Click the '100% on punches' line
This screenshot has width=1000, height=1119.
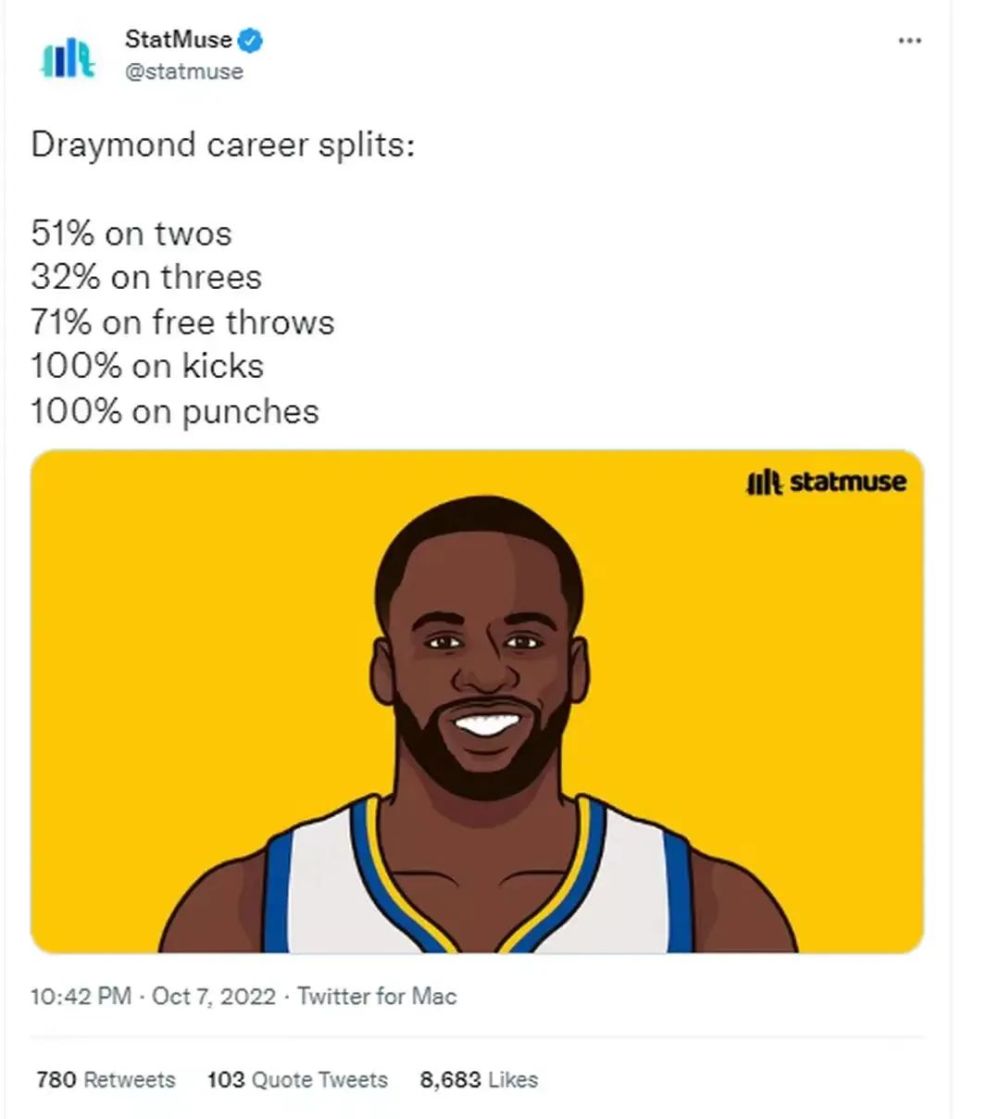click(175, 412)
